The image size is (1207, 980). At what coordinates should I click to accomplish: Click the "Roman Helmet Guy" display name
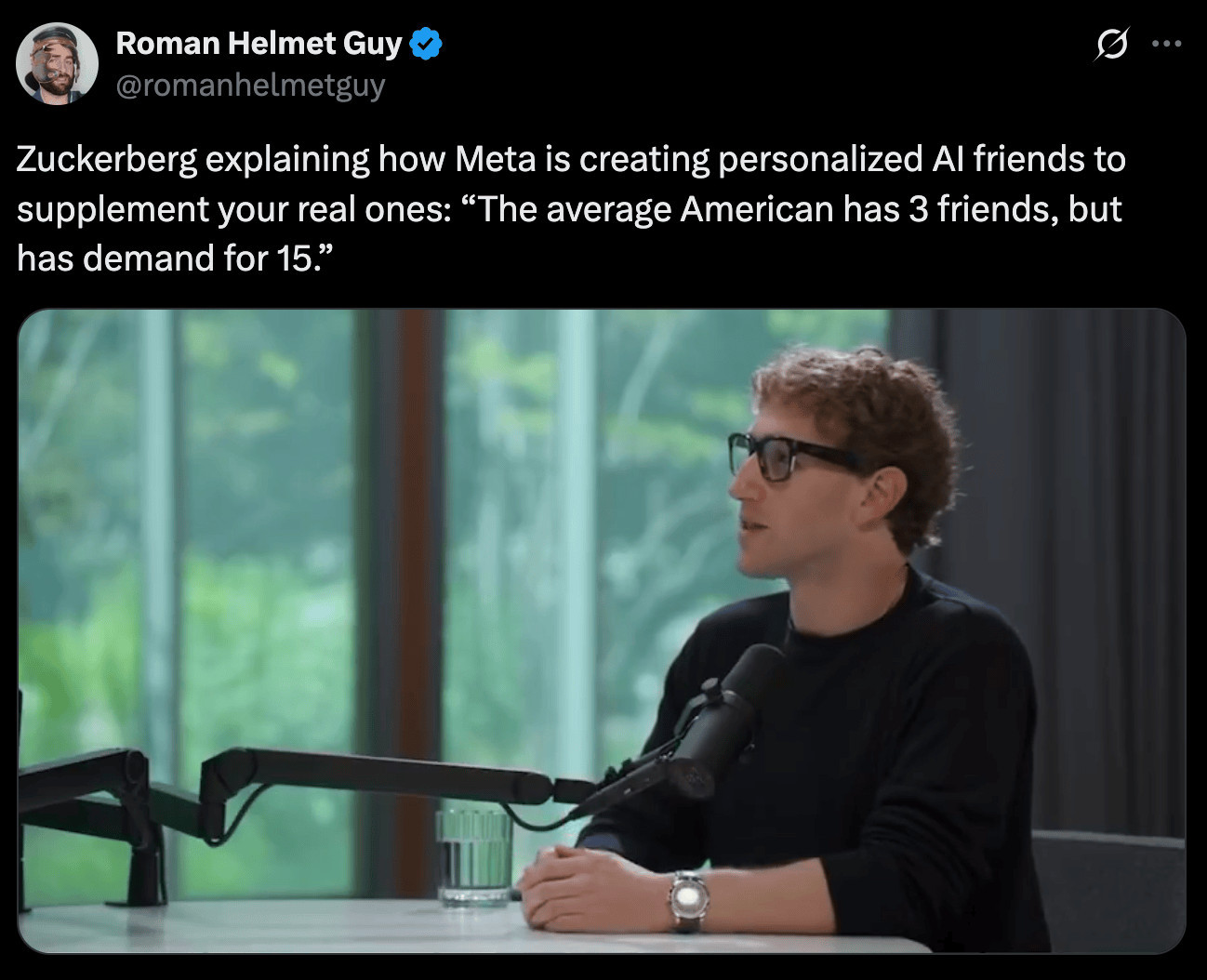259,43
